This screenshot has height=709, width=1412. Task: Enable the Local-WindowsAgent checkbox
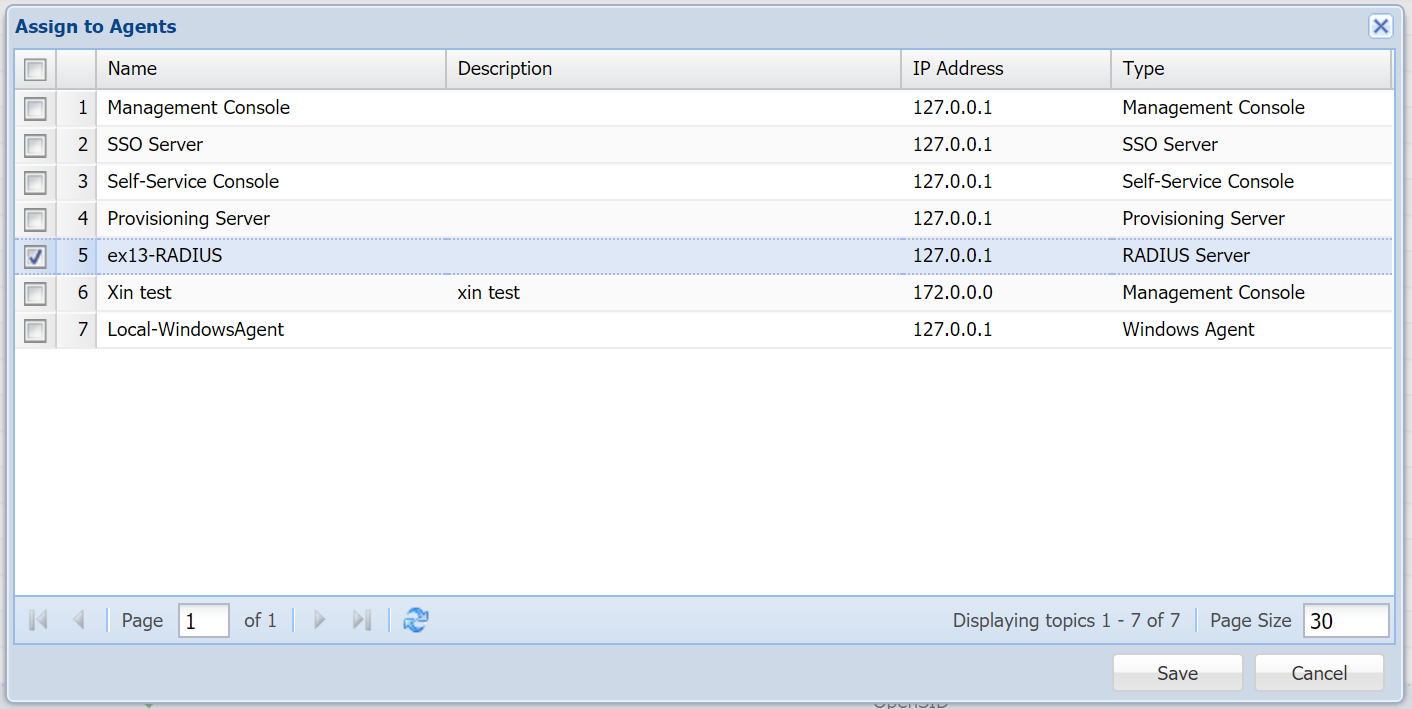pos(35,331)
